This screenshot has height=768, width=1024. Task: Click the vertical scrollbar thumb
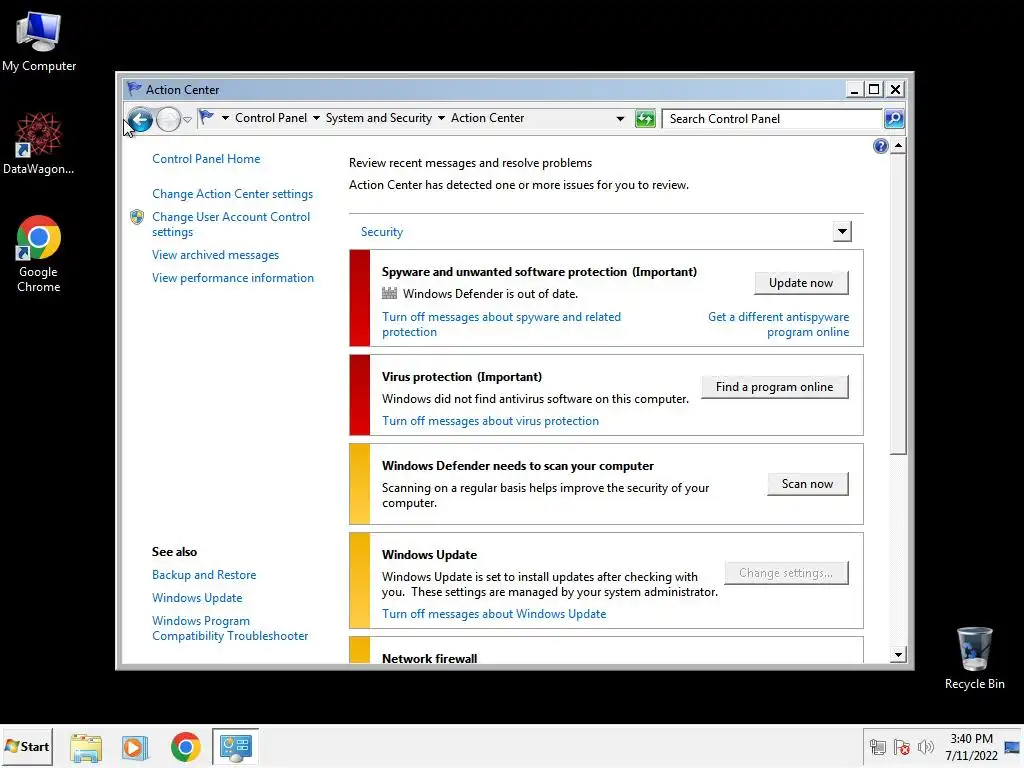click(x=899, y=304)
